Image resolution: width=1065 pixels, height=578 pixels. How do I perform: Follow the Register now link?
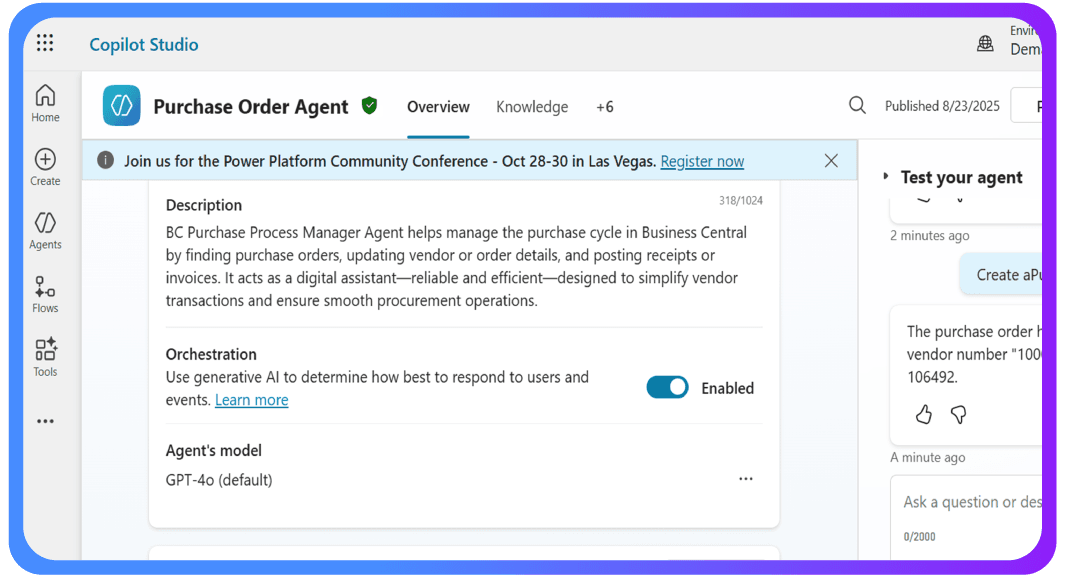(x=702, y=161)
